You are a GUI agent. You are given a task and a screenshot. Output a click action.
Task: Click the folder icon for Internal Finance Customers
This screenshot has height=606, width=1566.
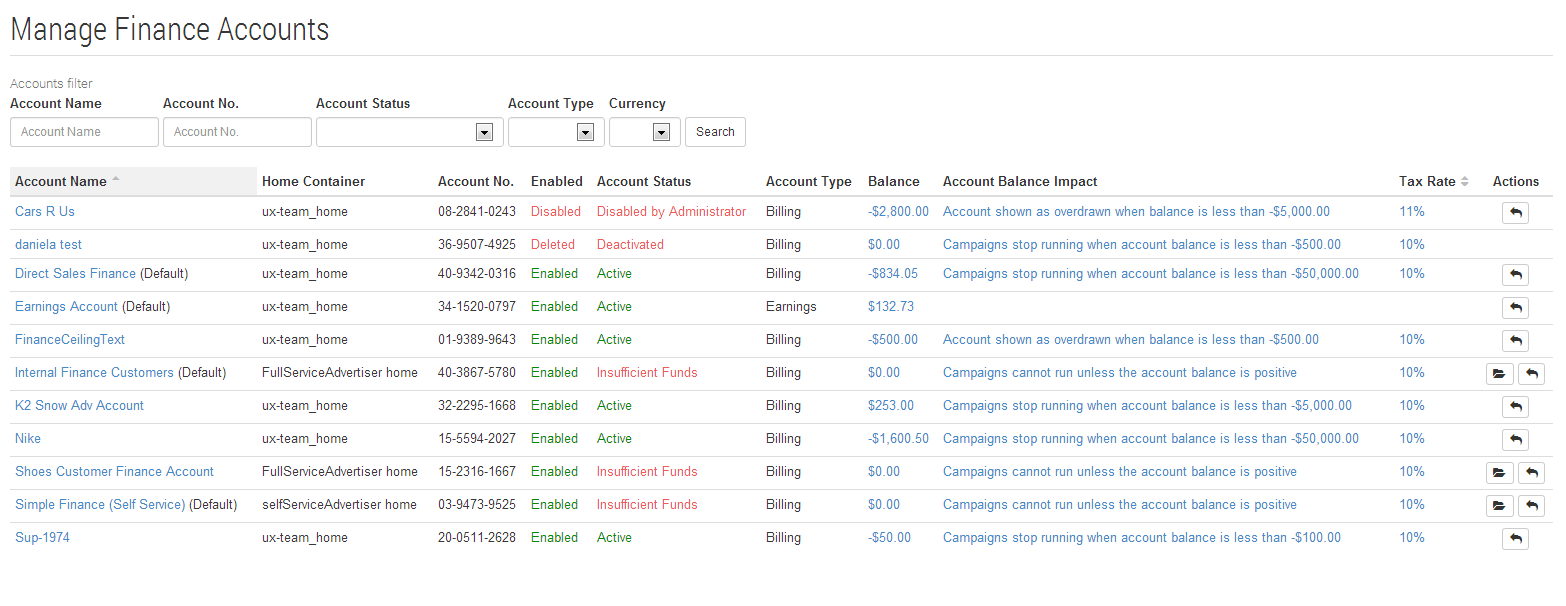1499,373
